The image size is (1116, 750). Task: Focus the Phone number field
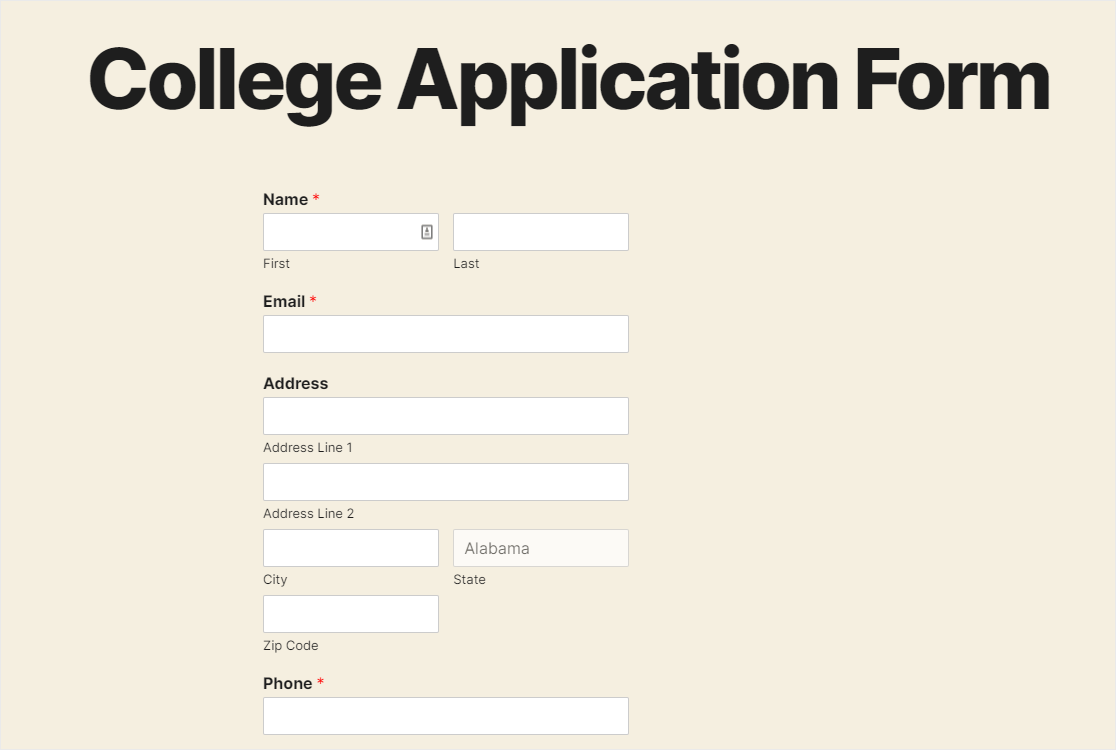tap(445, 716)
